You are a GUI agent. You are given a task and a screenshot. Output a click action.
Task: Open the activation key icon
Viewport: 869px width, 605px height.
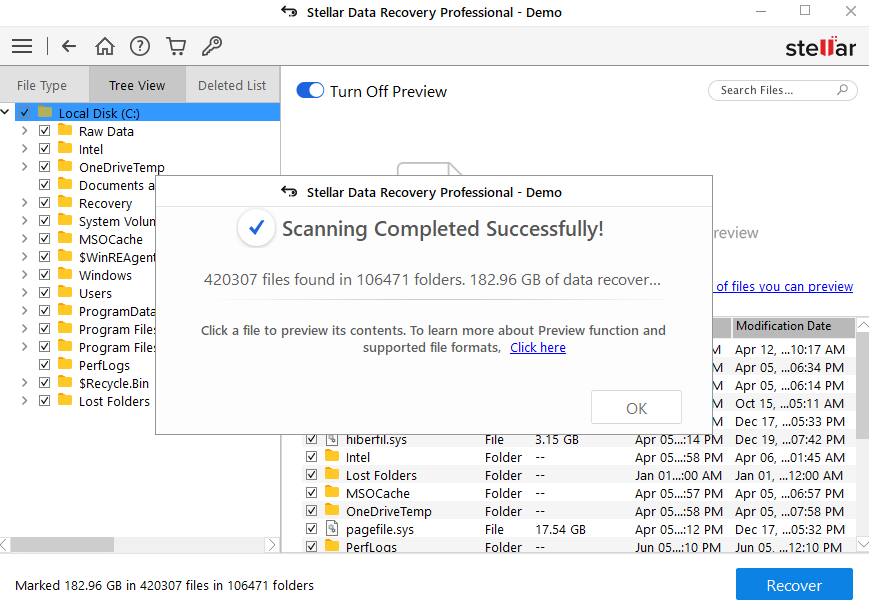(212, 46)
